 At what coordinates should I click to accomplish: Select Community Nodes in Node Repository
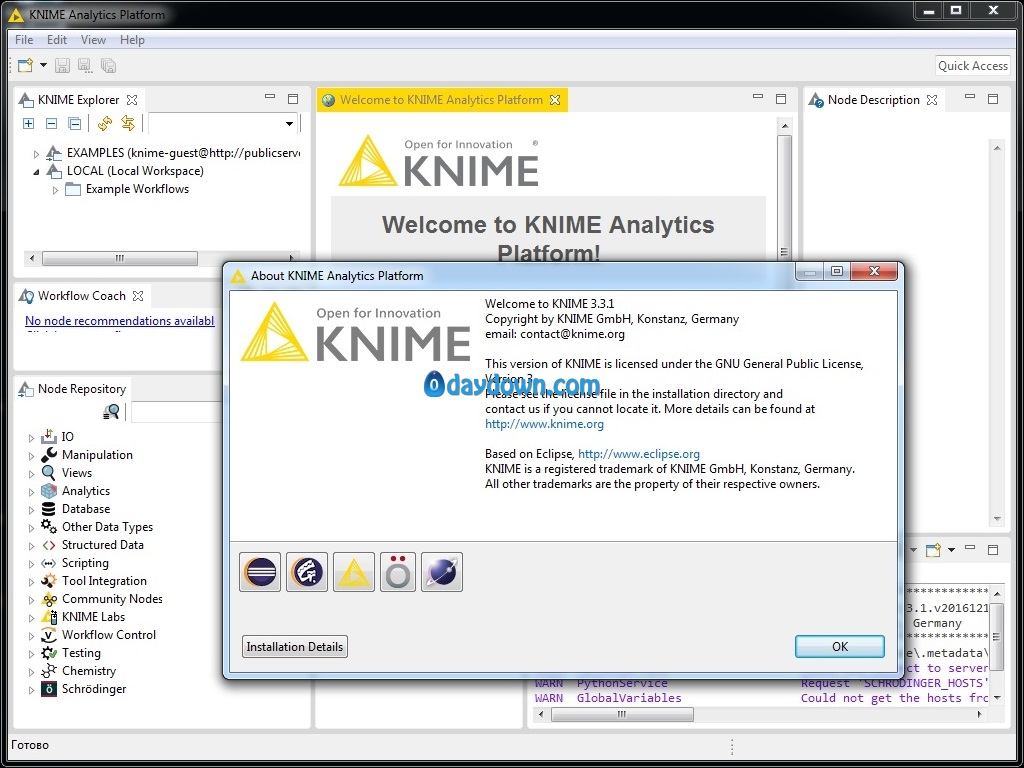pos(112,599)
